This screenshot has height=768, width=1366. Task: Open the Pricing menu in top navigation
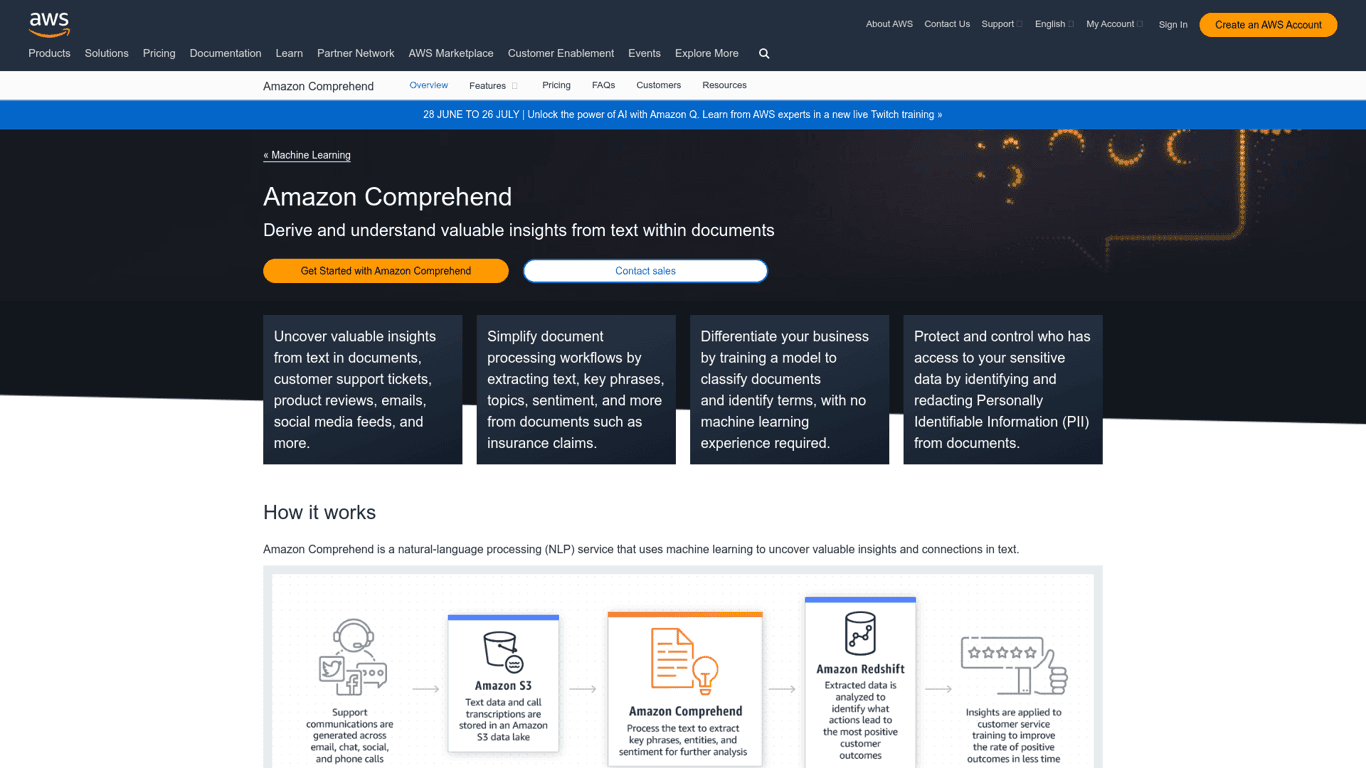pyautogui.click(x=159, y=54)
